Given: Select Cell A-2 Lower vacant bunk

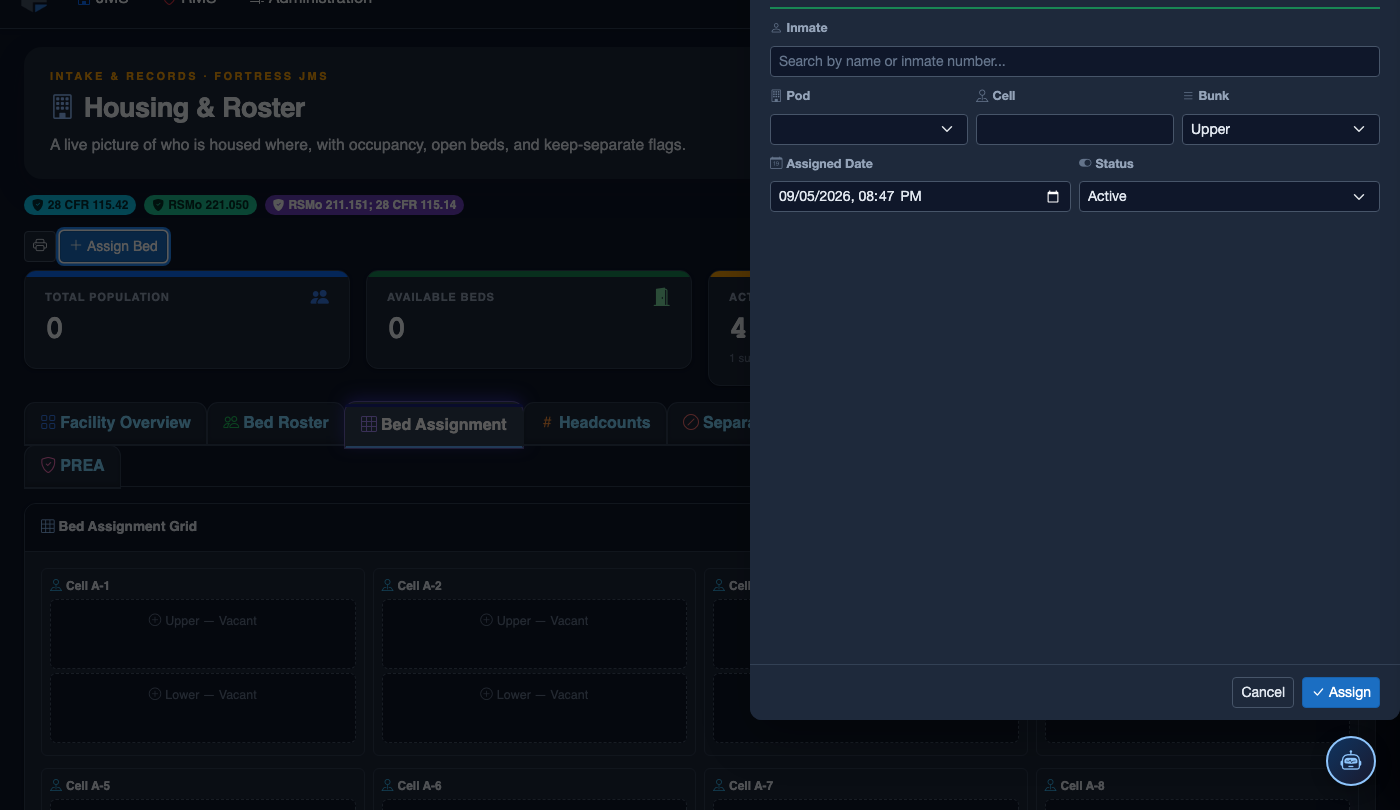Looking at the screenshot, I should [x=535, y=707].
